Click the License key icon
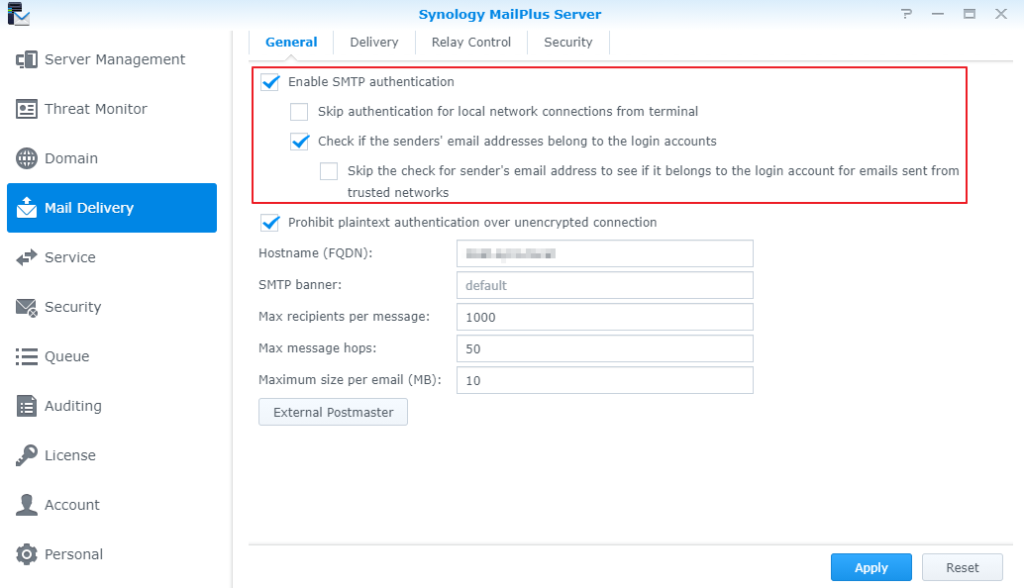The width and height of the screenshot is (1024, 588). click(27, 455)
